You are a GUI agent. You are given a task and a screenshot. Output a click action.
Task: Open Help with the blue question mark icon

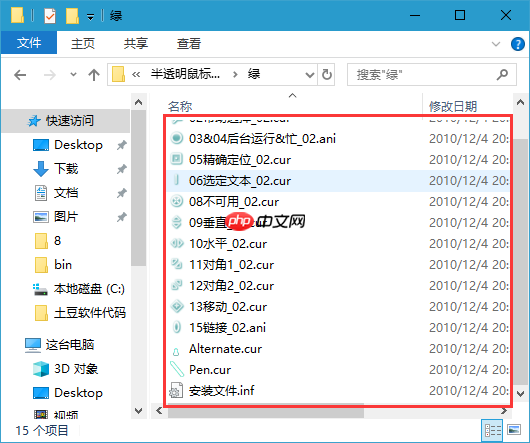coord(517,44)
